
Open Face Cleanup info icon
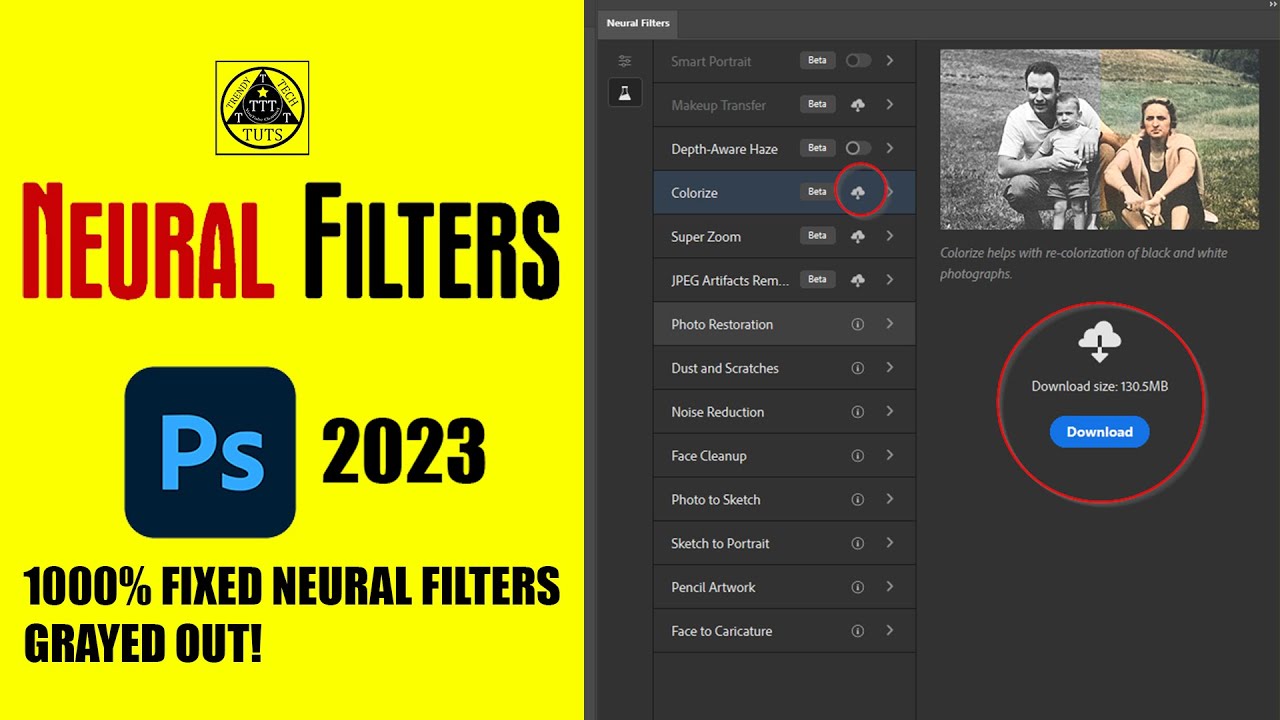857,456
